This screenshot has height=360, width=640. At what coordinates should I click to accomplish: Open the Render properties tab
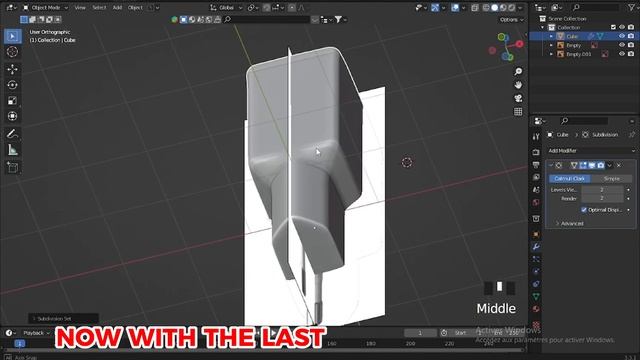point(536,152)
